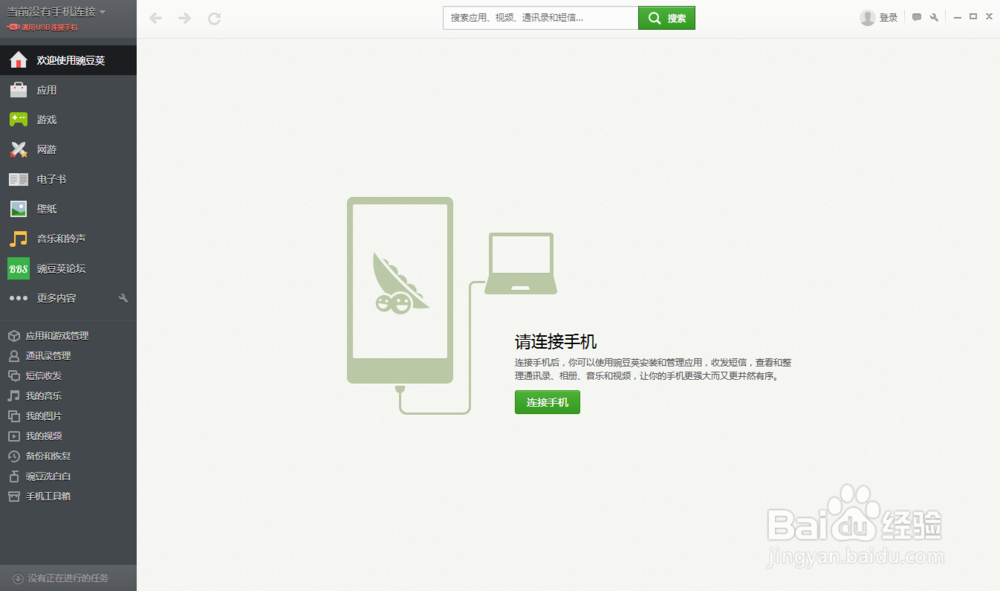The image size is (1000, 591).
Task: Focus the search input field
Action: click(540, 18)
